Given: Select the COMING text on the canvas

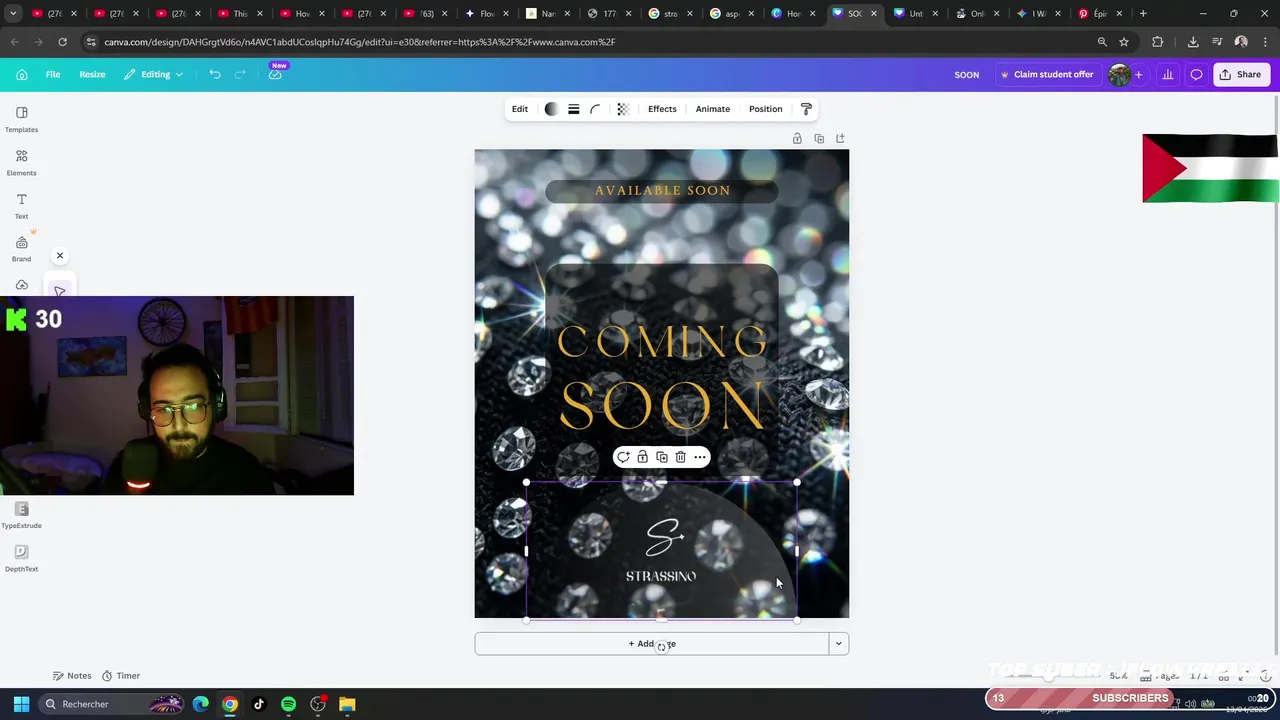Looking at the screenshot, I should 662,341.
